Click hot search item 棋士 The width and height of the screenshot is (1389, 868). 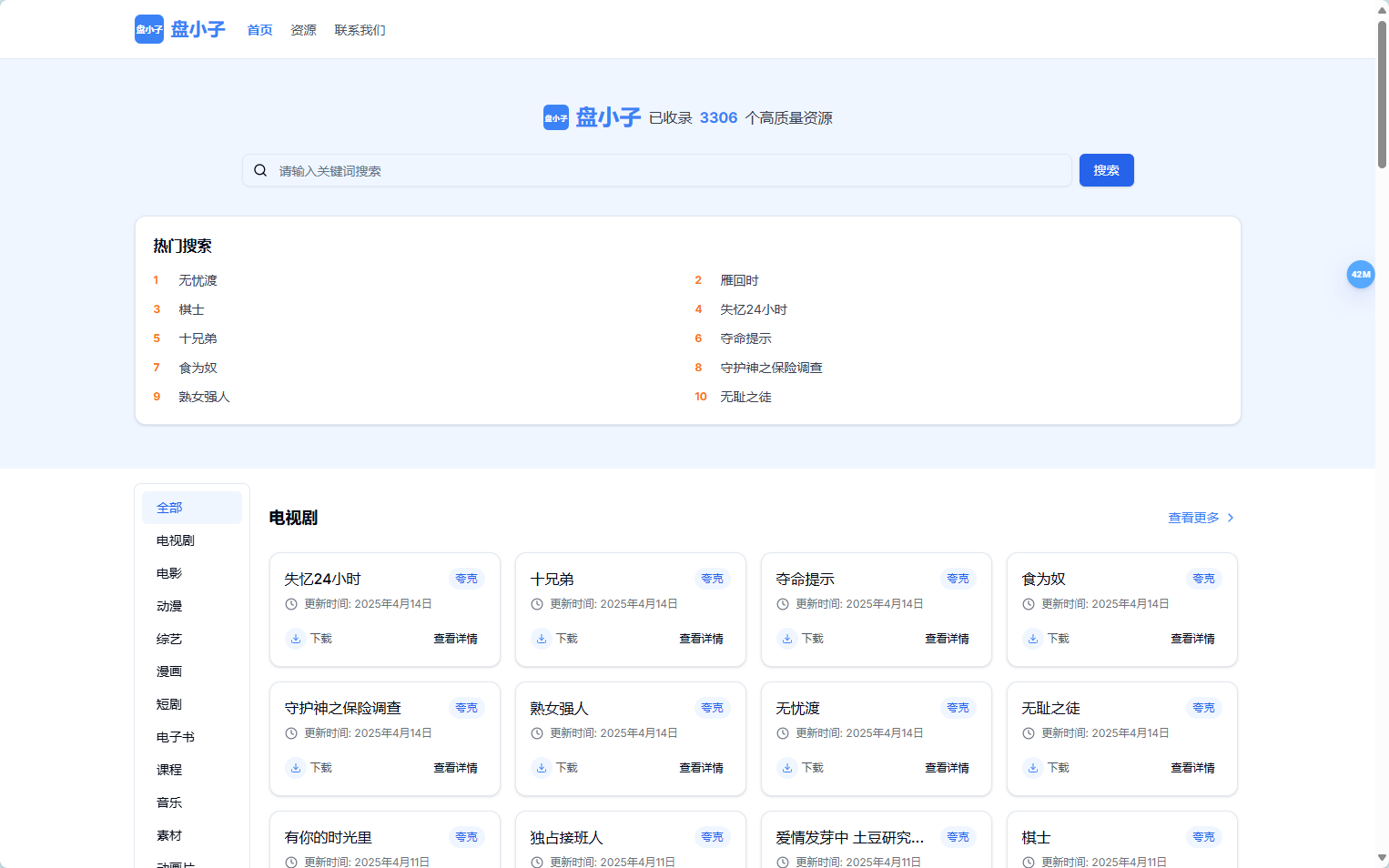pyautogui.click(x=192, y=309)
